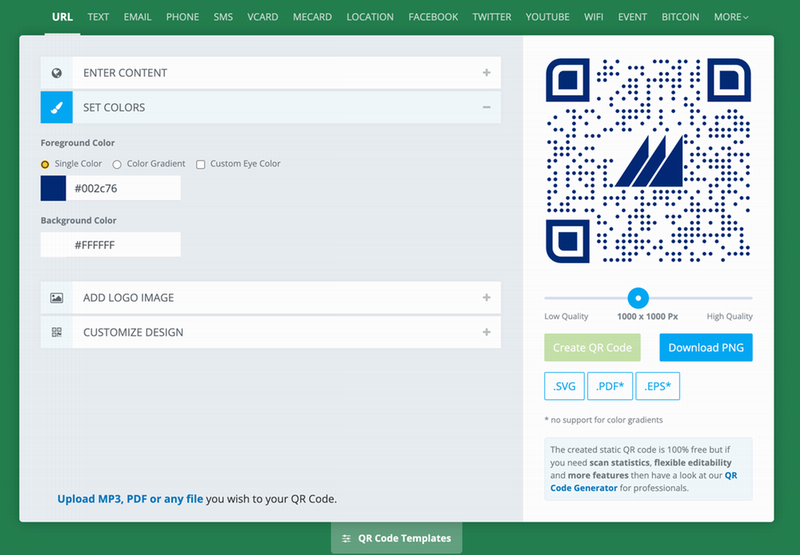The width and height of the screenshot is (800, 555).
Task: Click the paintbrush icon beside Set Colors
Action: point(57,107)
